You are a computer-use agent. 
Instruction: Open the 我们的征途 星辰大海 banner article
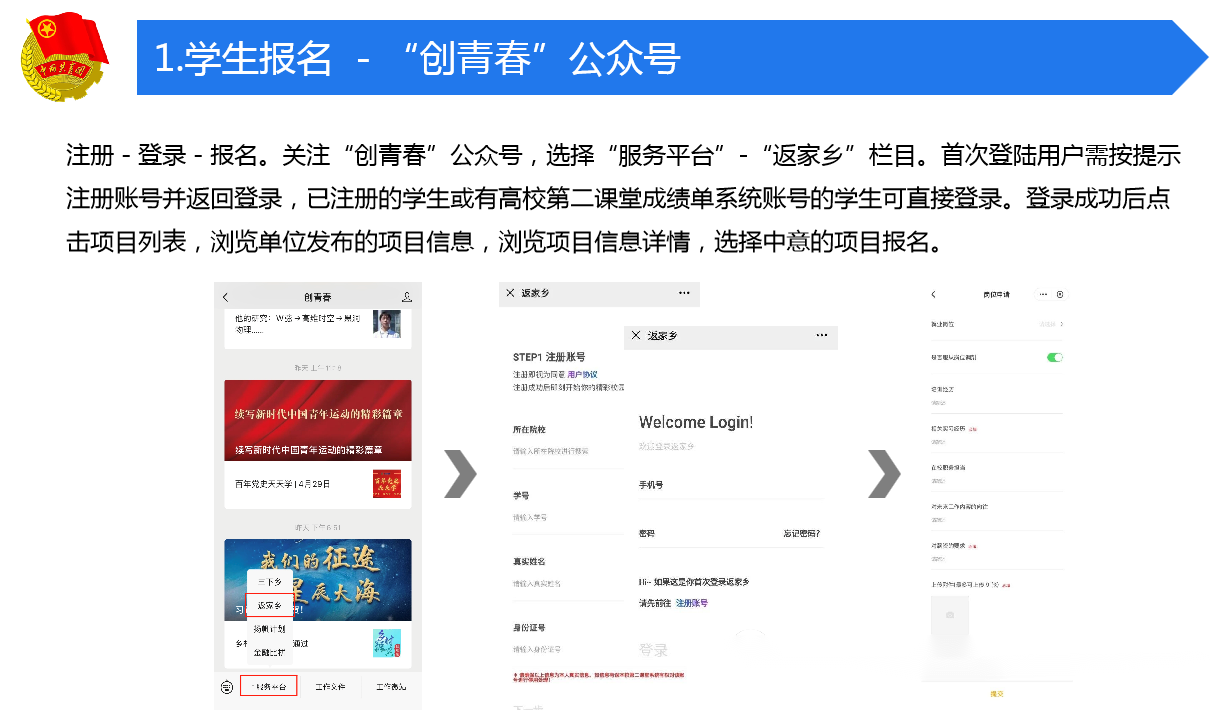[x=318, y=580]
